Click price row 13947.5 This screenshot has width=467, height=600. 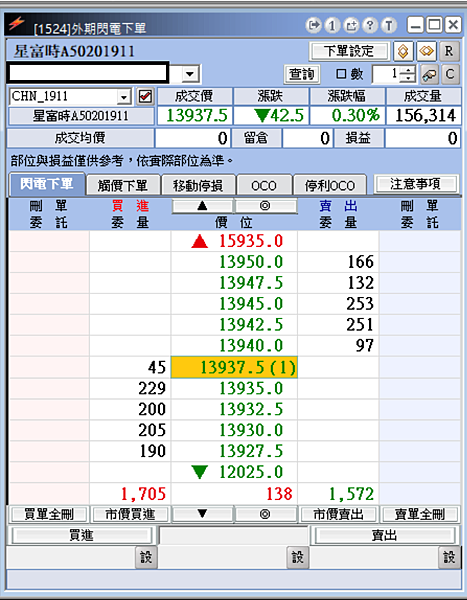point(234,283)
